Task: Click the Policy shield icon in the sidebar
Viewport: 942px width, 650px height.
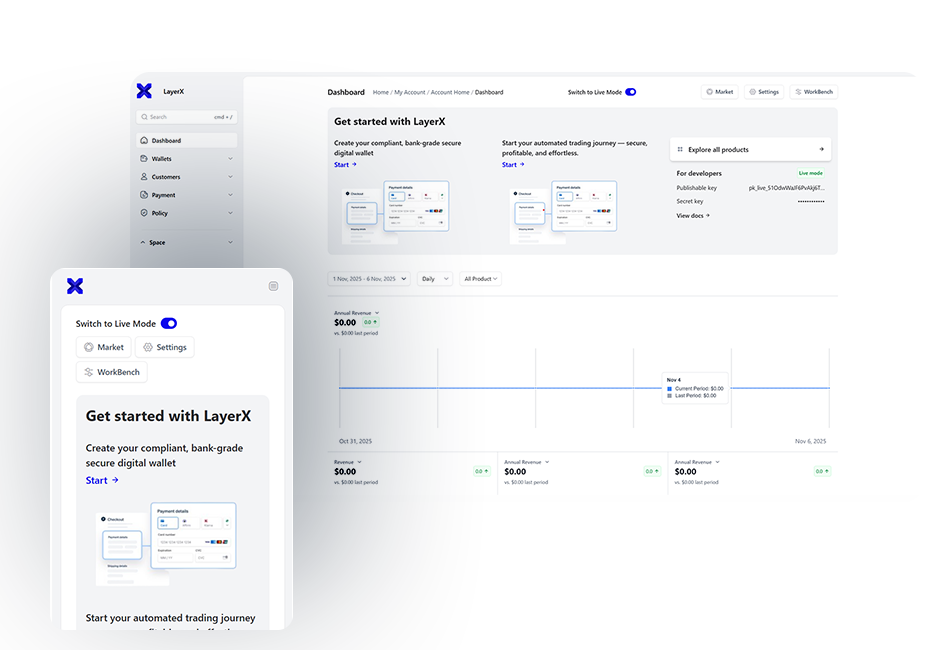Action: (144, 213)
